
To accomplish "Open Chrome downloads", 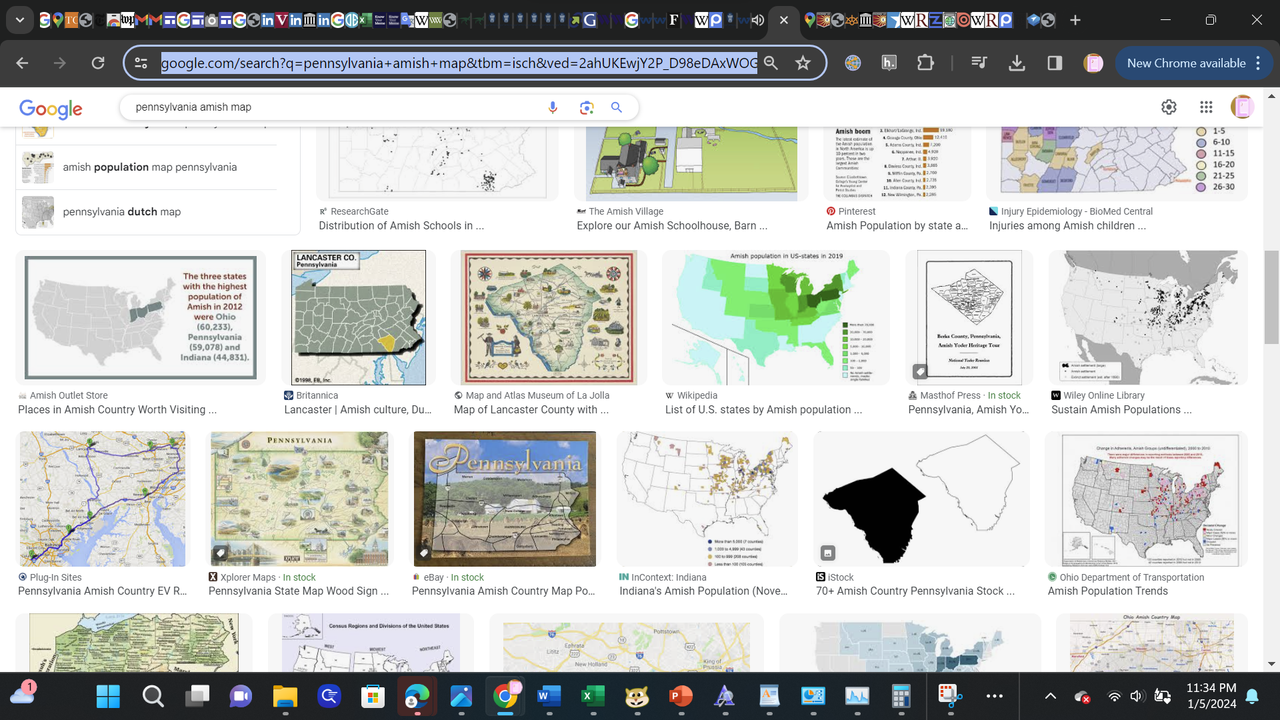I will coord(1017,63).
